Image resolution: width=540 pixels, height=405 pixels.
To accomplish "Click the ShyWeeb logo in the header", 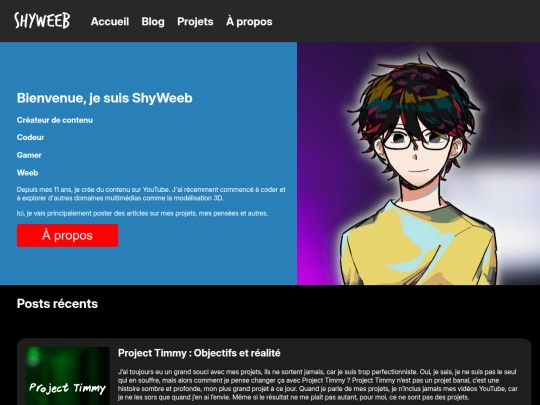I will [x=42, y=21].
